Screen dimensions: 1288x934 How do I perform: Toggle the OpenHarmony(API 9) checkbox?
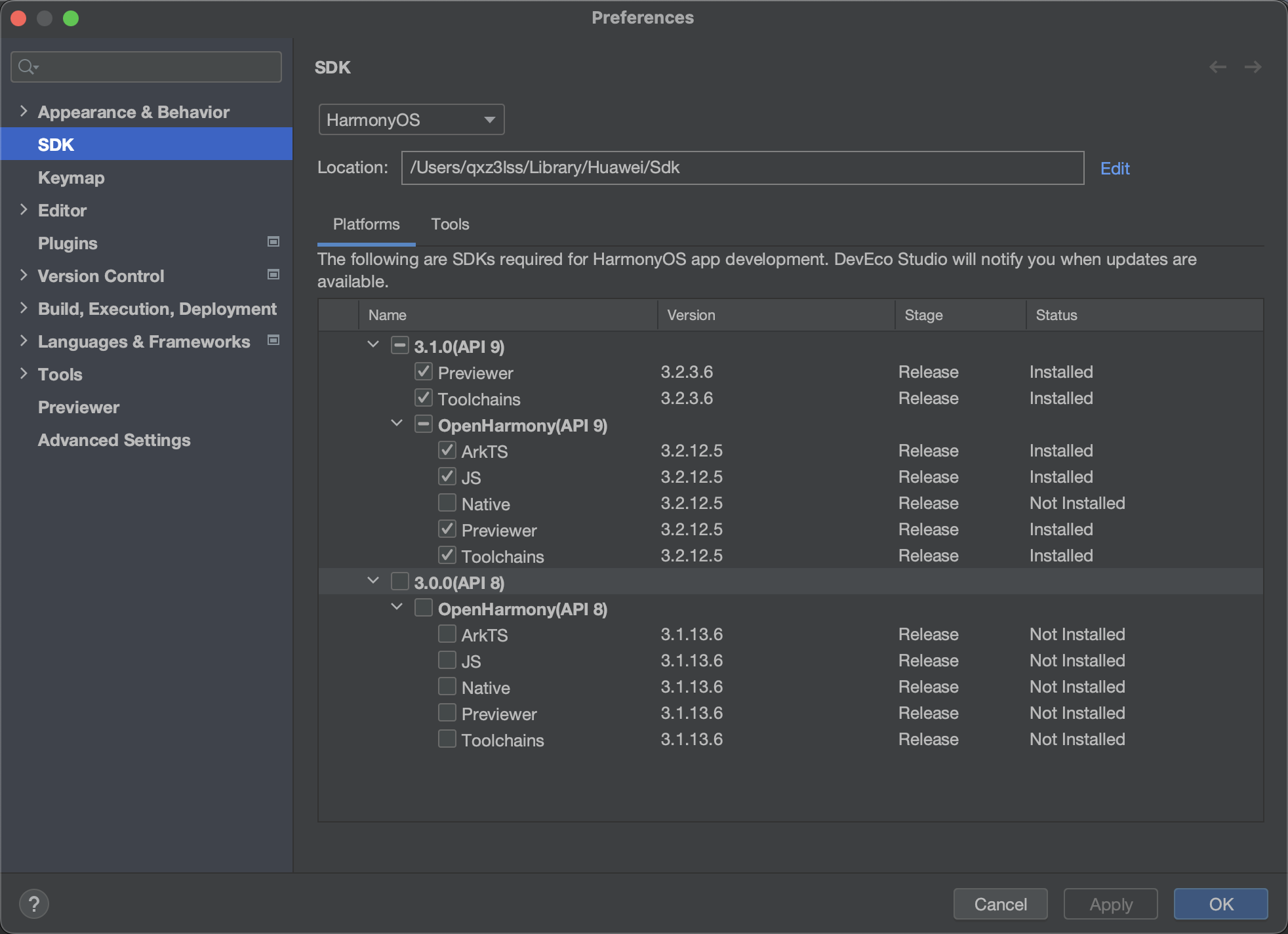point(424,424)
